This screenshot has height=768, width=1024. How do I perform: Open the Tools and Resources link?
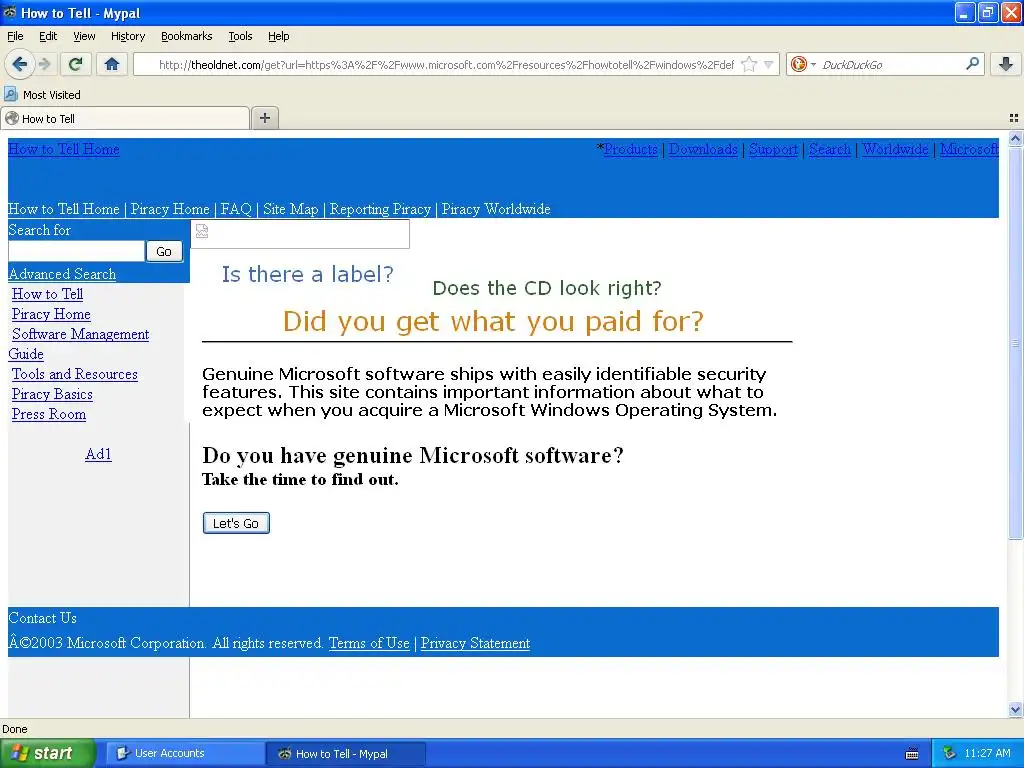[x=74, y=374]
